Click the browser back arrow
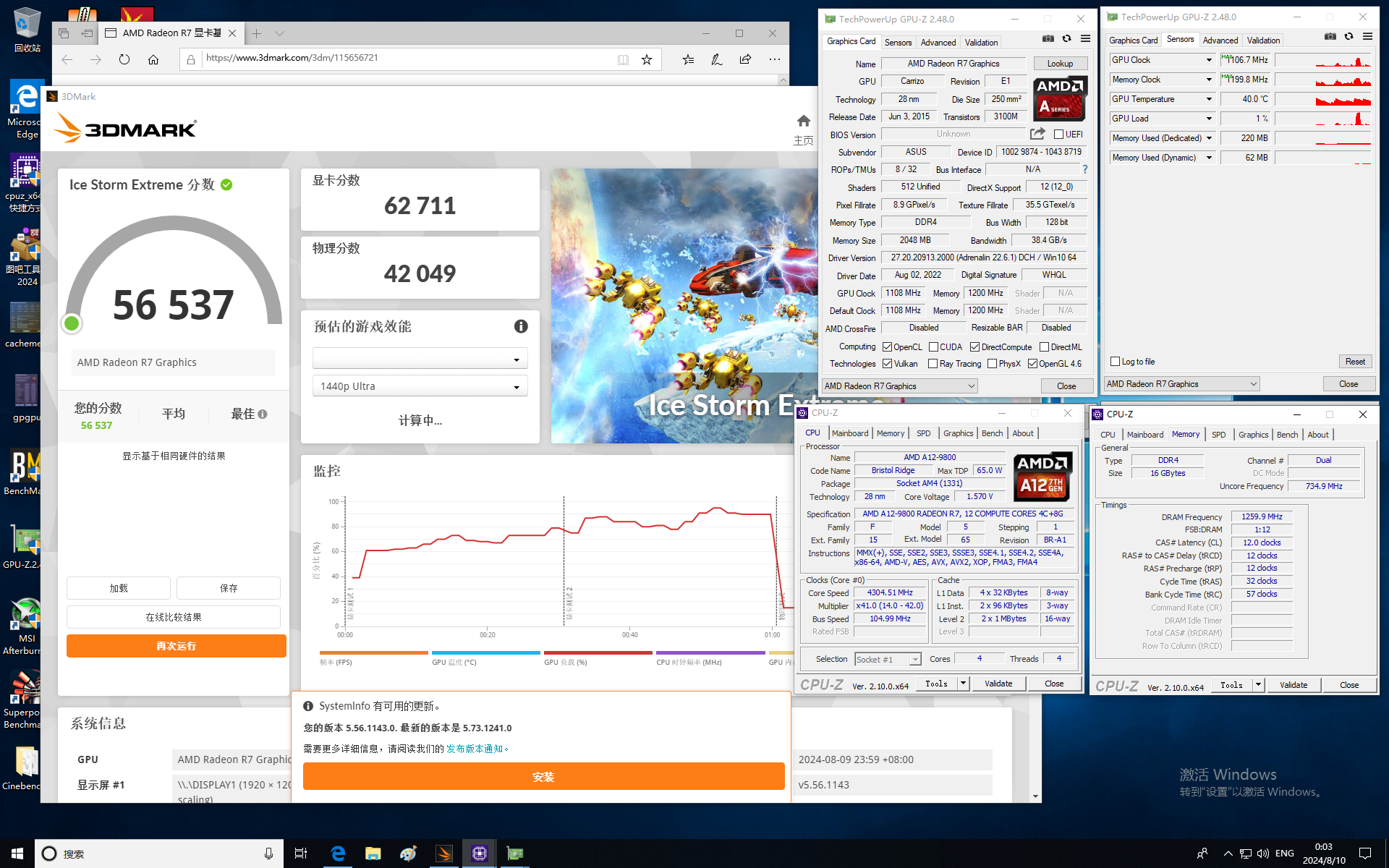The height and width of the screenshot is (868, 1389). (x=67, y=59)
